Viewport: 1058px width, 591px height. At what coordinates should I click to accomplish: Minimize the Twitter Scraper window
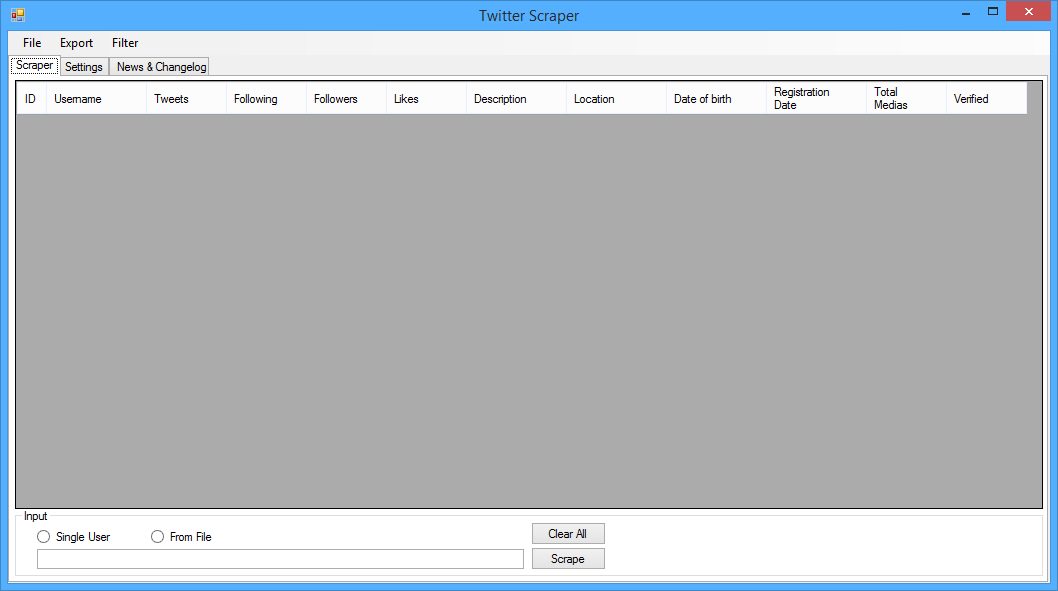point(966,12)
